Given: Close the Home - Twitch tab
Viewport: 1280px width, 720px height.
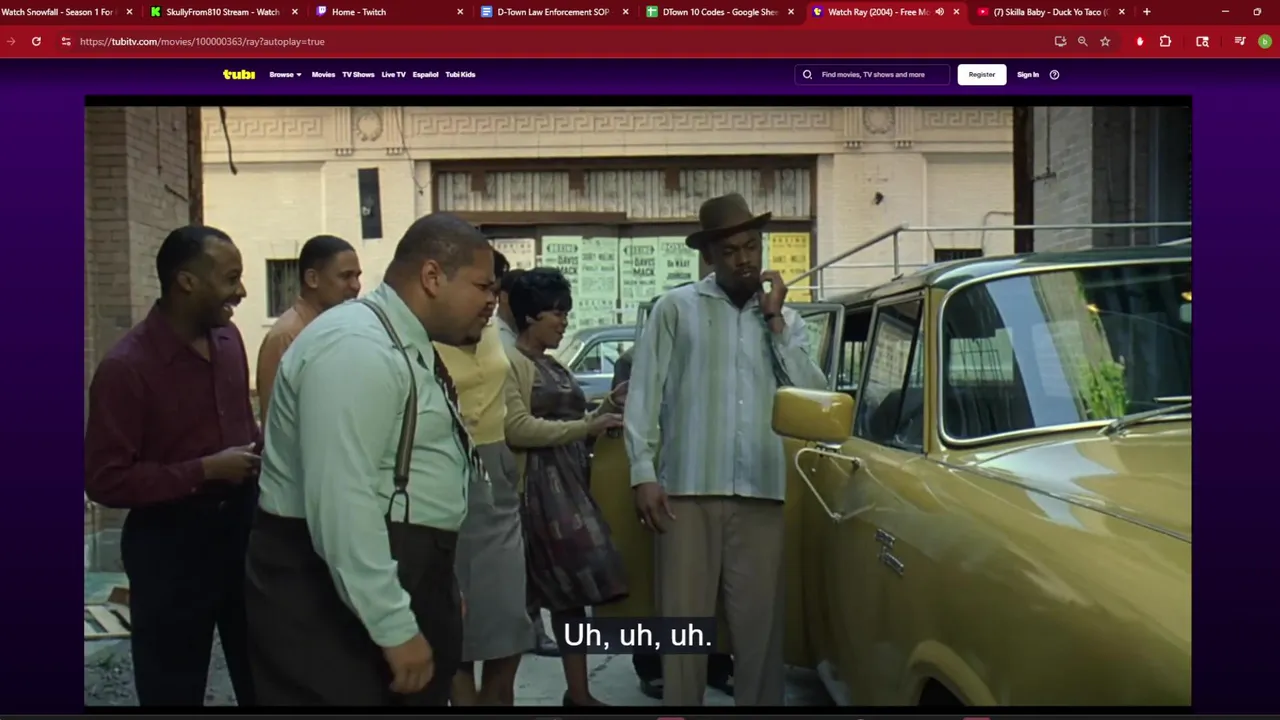Looking at the screenshot, I should 460,12.
